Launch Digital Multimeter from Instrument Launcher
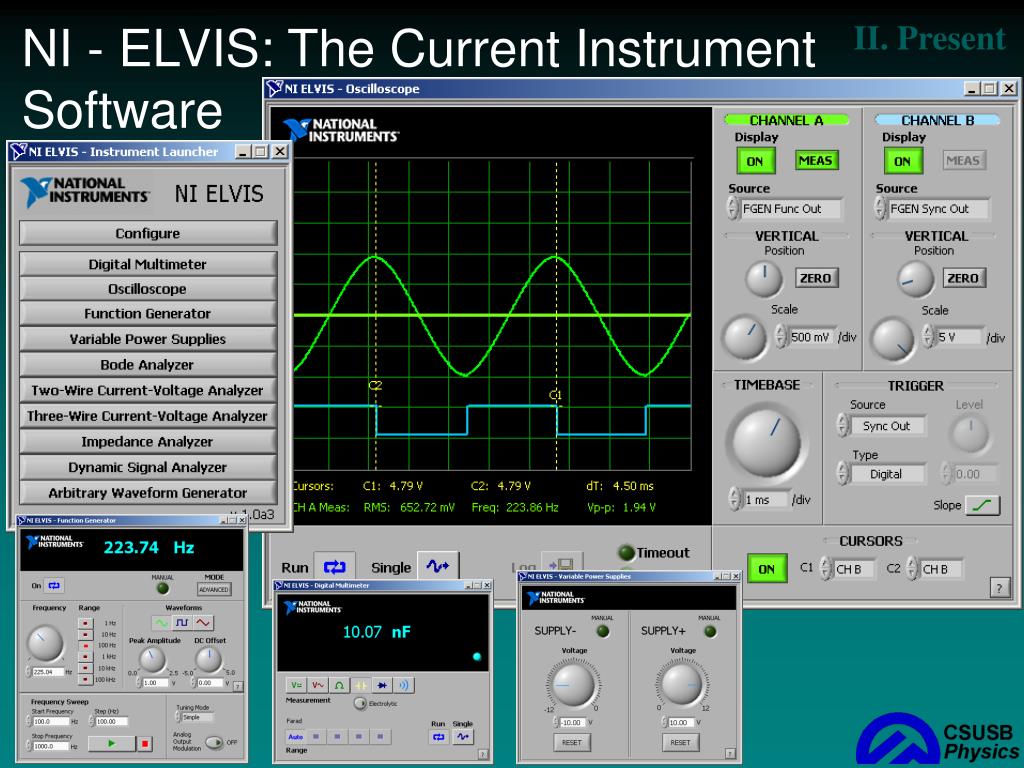The height and width of the screenshot is (768, 1024). (x=148, y=264)
